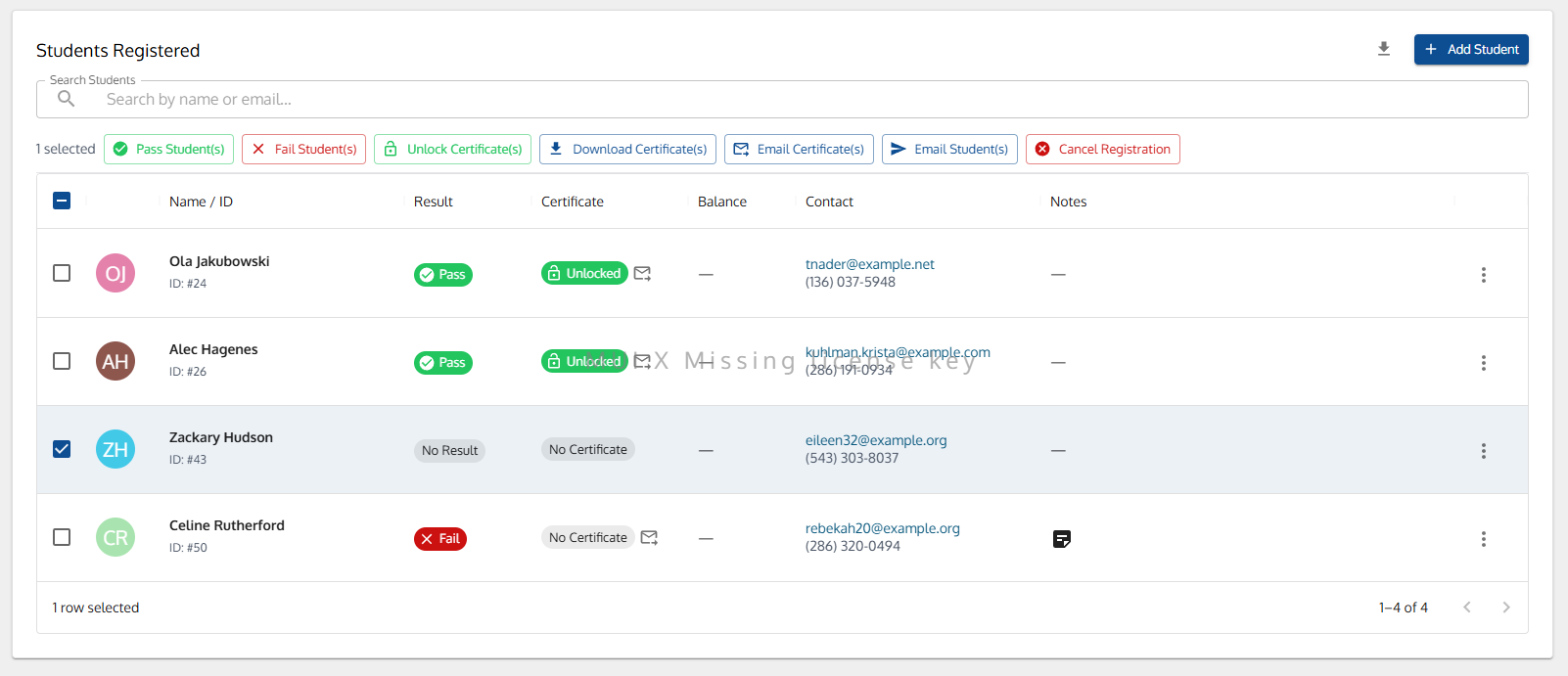Open more options menu for Ola Jakubowski

point(1483,275)
